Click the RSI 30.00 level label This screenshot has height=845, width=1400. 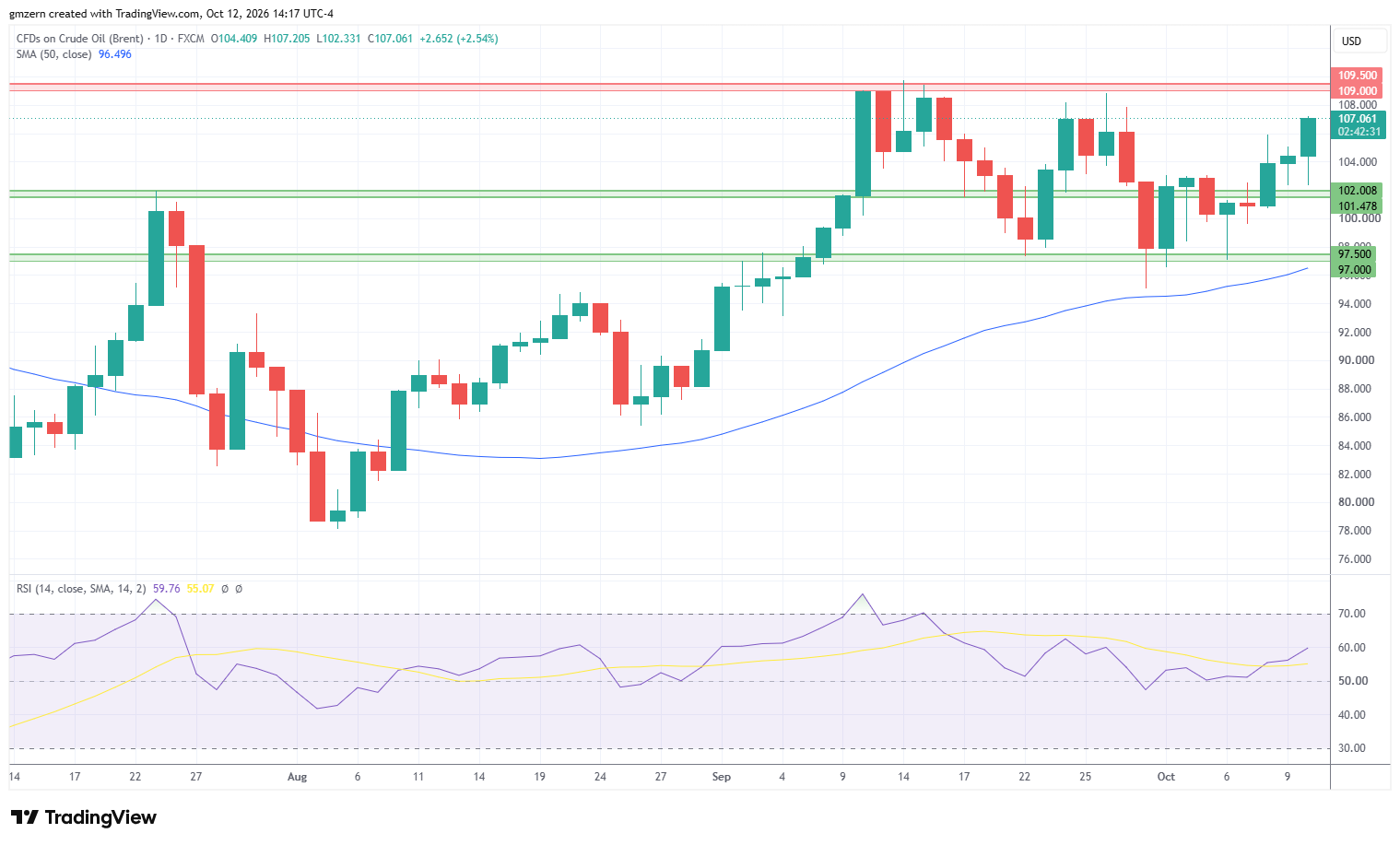tap(1352, 748)
